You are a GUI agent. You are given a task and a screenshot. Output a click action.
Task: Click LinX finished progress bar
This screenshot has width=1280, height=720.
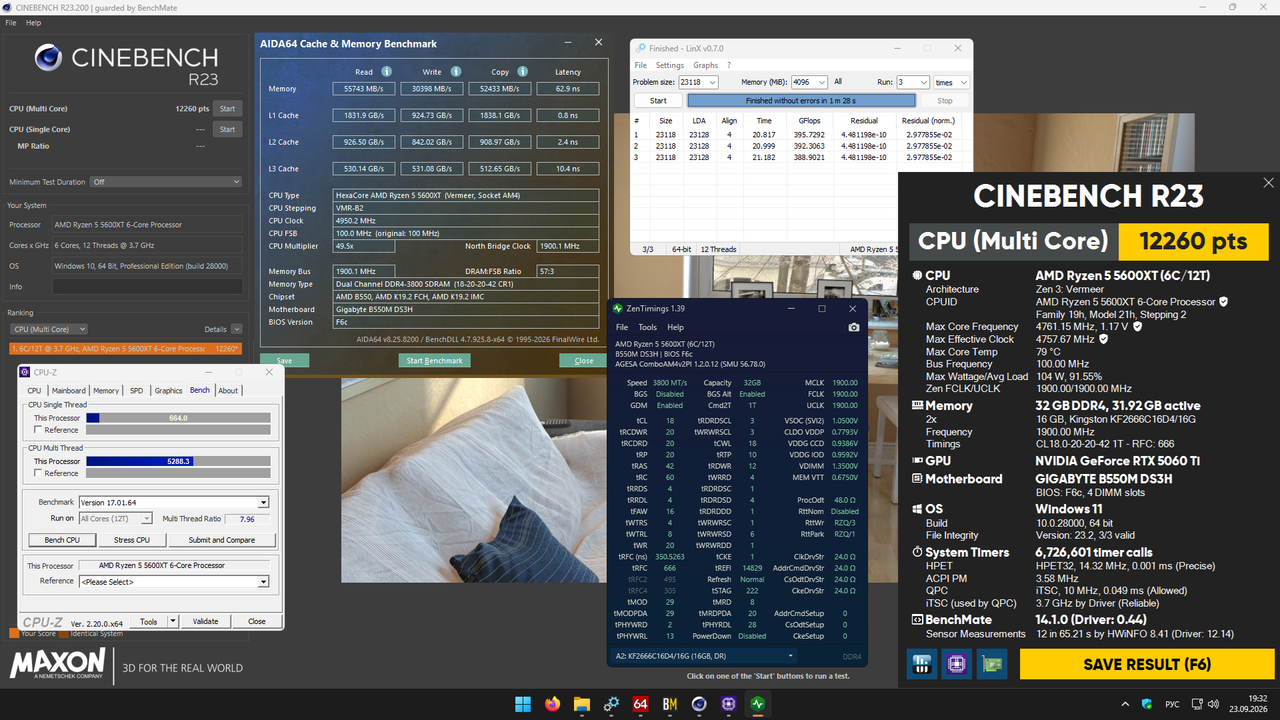click(801, 101)
